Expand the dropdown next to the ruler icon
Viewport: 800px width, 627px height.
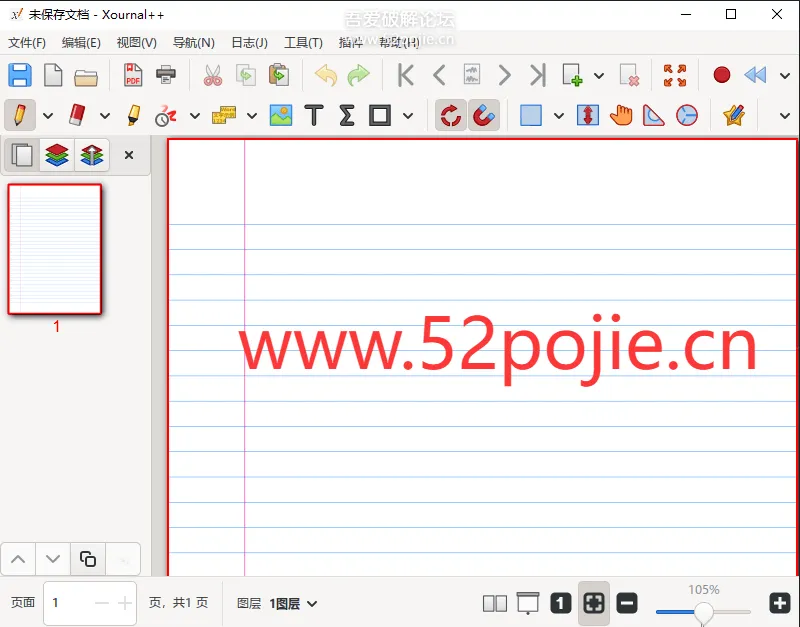click(252, 116)
